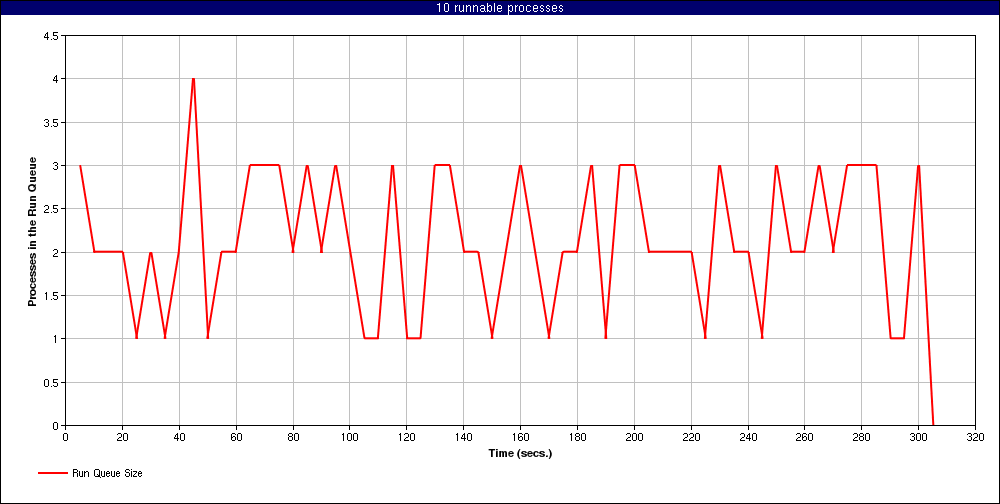Click the x-axis label '80'
The width and height of the screenshot is (1000, 504).
point(293,437)
